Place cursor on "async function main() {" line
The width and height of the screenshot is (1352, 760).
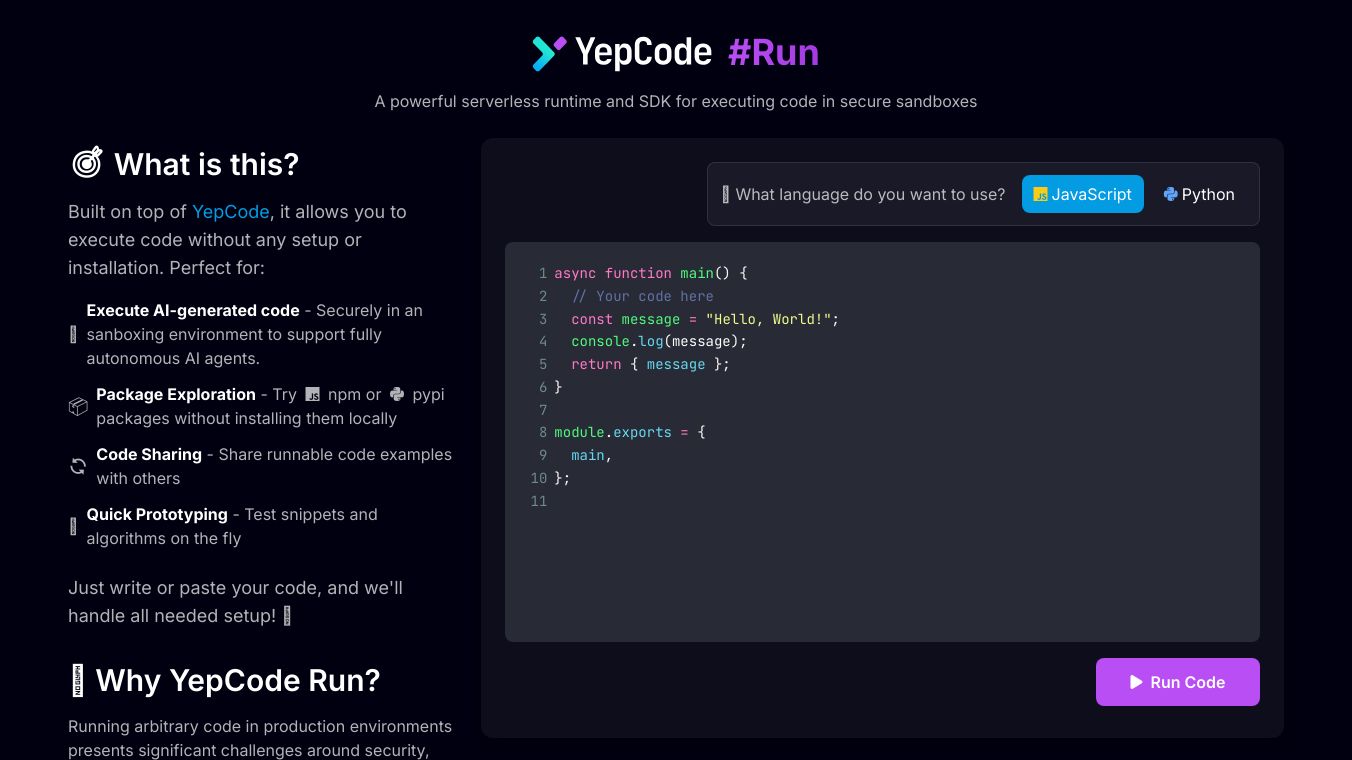pyautogui.click(x=651, y=273)
